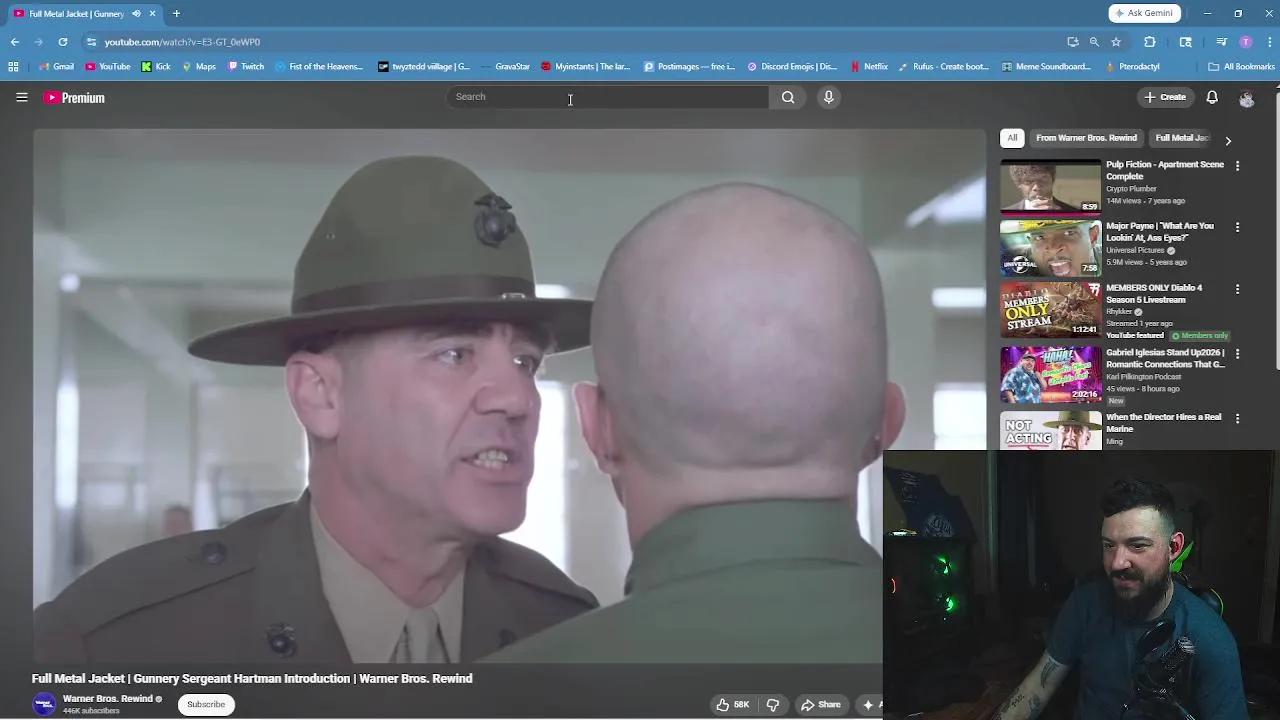
Task: Play the MEMBERS ONLY Diablo 4 thumbnail
Action: (x=1051, y=310)
